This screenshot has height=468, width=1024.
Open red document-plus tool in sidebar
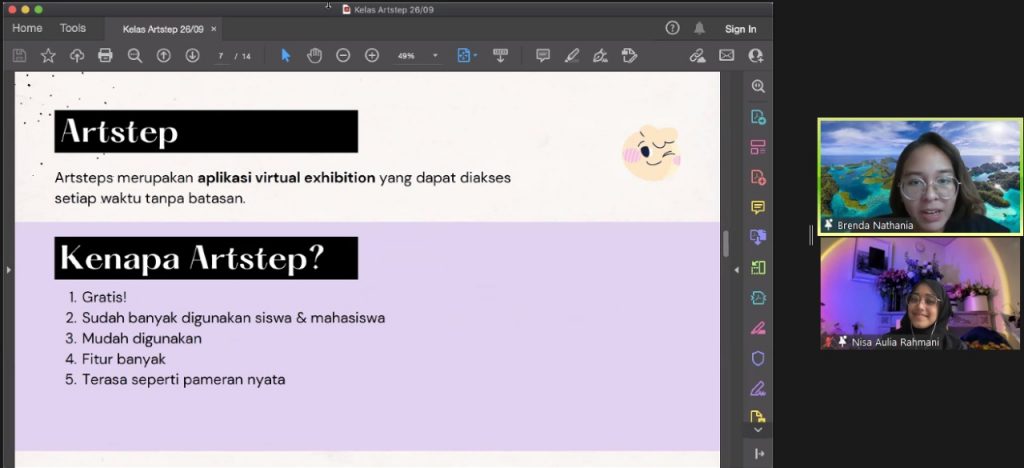(758, 178)
